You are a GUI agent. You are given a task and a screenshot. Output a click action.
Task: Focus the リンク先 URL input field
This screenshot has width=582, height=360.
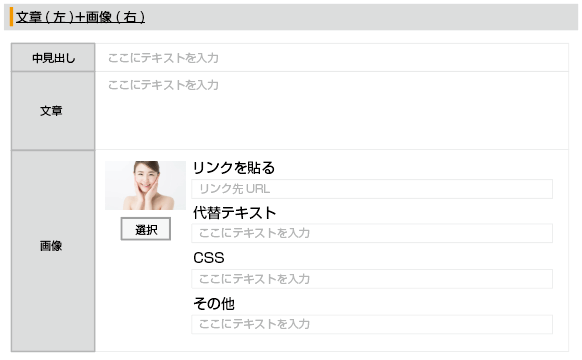372,189
